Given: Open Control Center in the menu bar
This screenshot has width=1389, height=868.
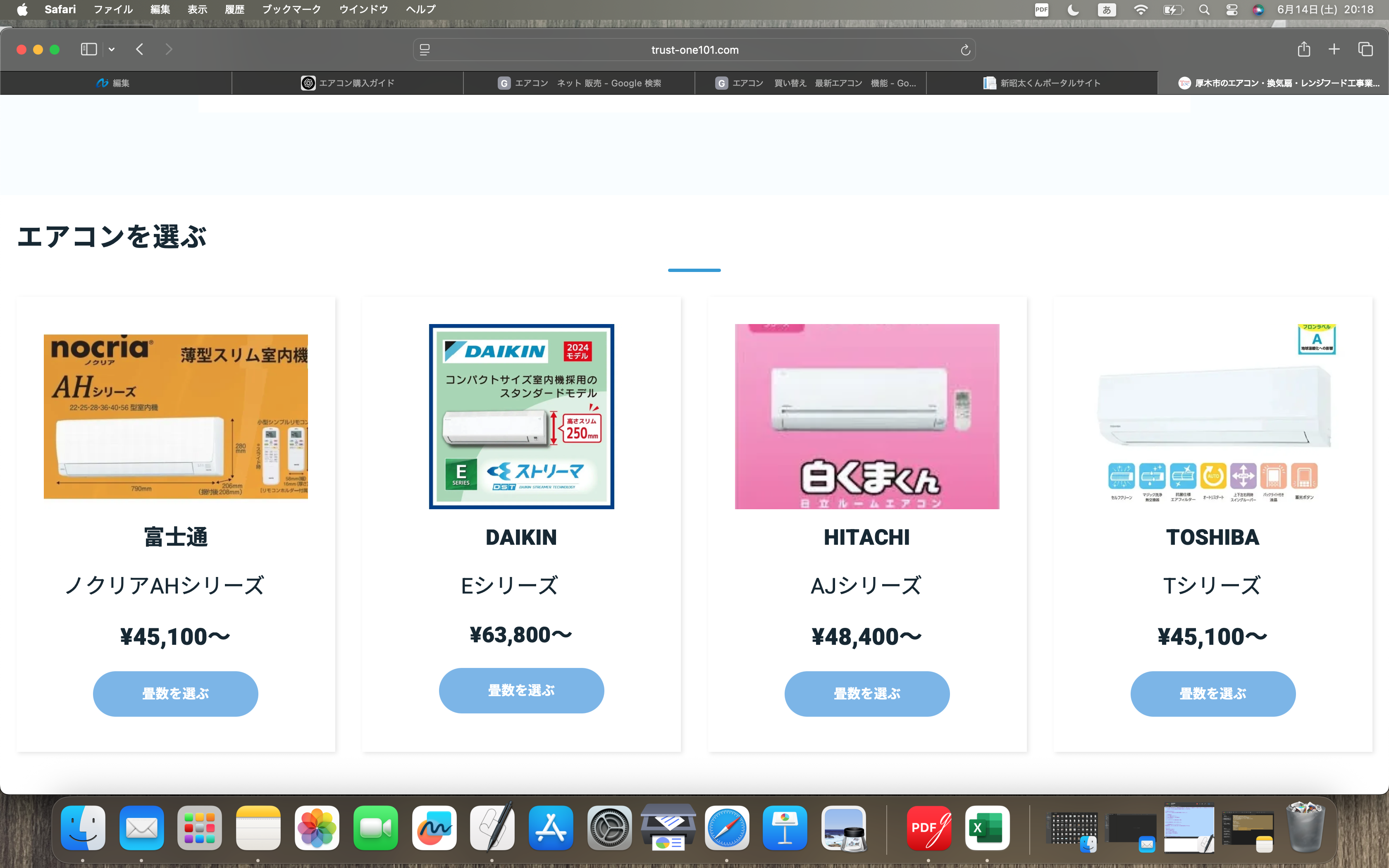Looking at the screenshot, I should (x=1232, y=9).
